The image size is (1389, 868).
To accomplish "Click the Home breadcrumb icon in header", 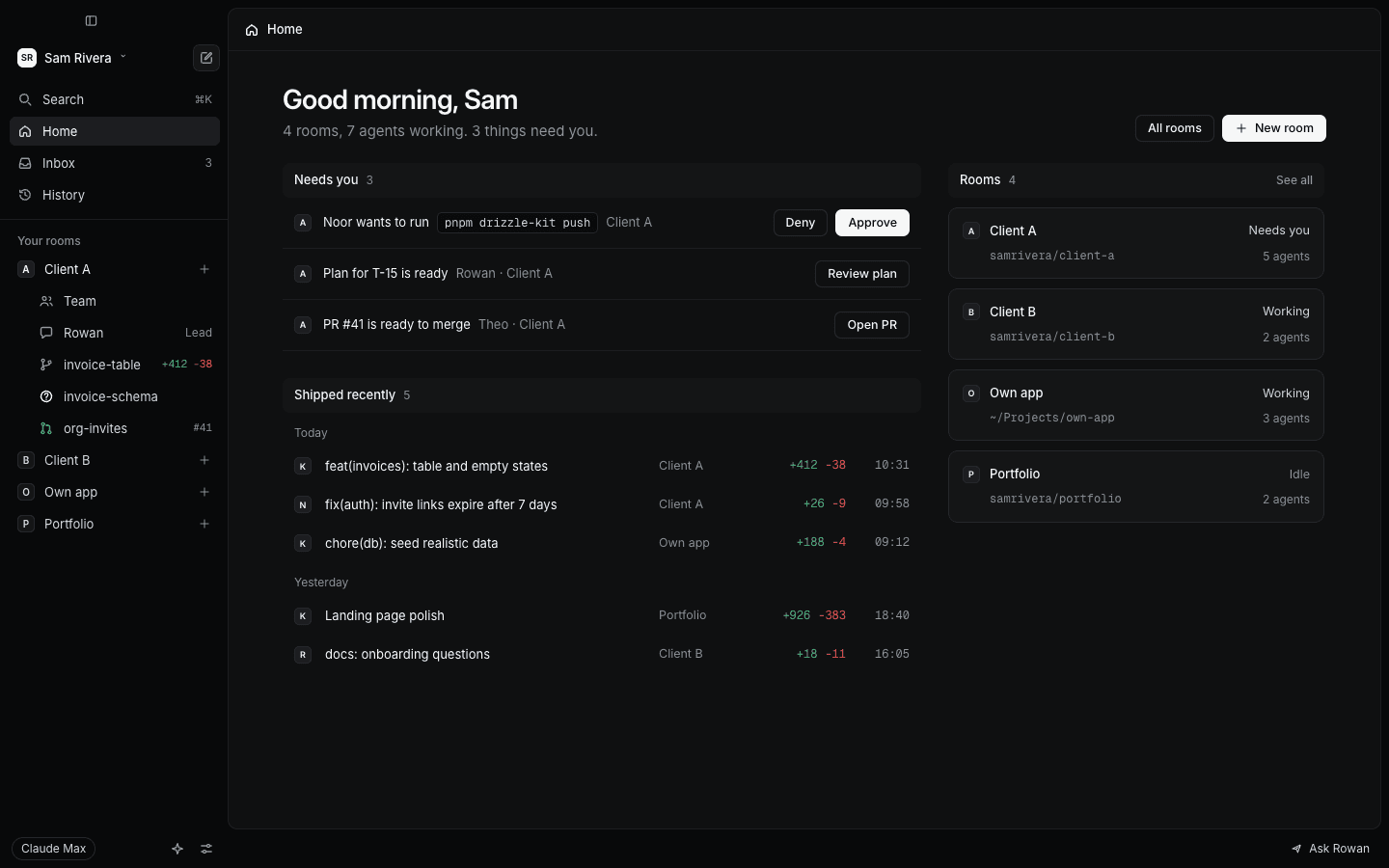I will 252,30.
